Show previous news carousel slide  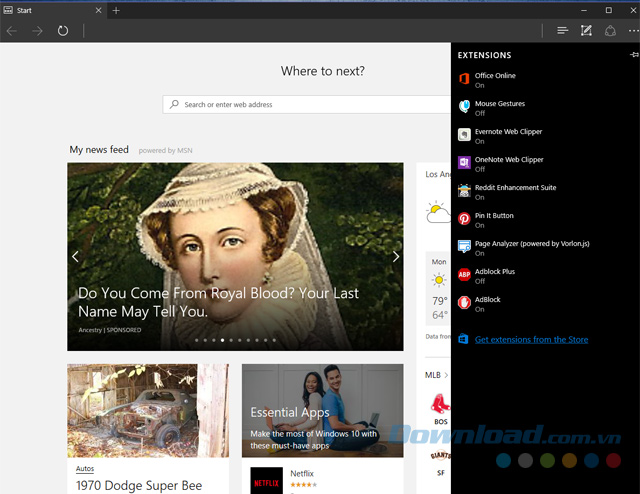[x=75, y=257]
